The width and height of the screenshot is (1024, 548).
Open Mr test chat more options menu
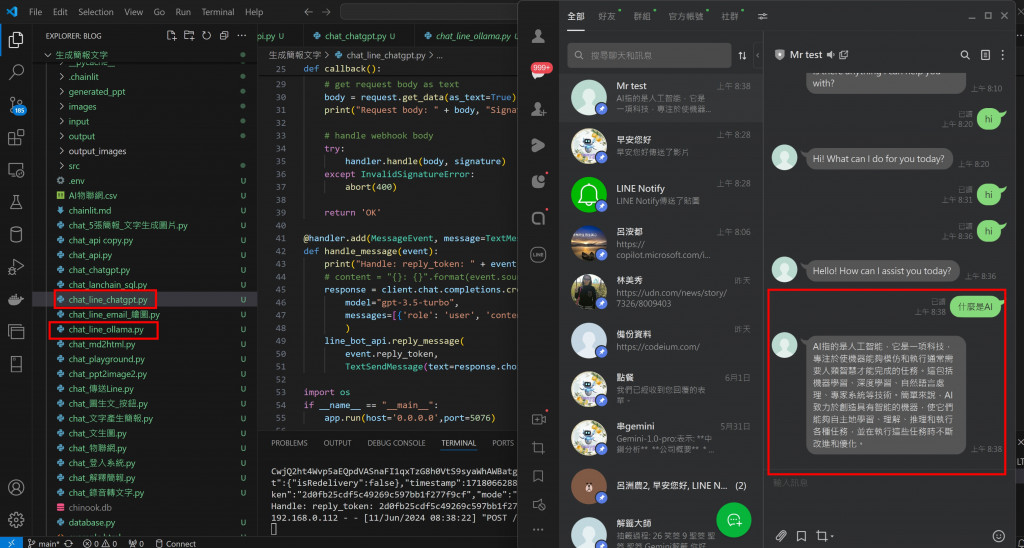(x=1003, y=55)
